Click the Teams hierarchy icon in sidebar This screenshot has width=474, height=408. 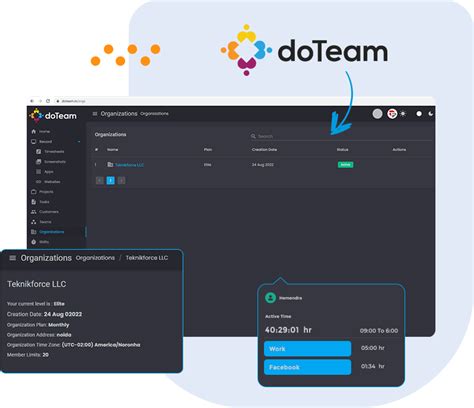coord(34,222)
